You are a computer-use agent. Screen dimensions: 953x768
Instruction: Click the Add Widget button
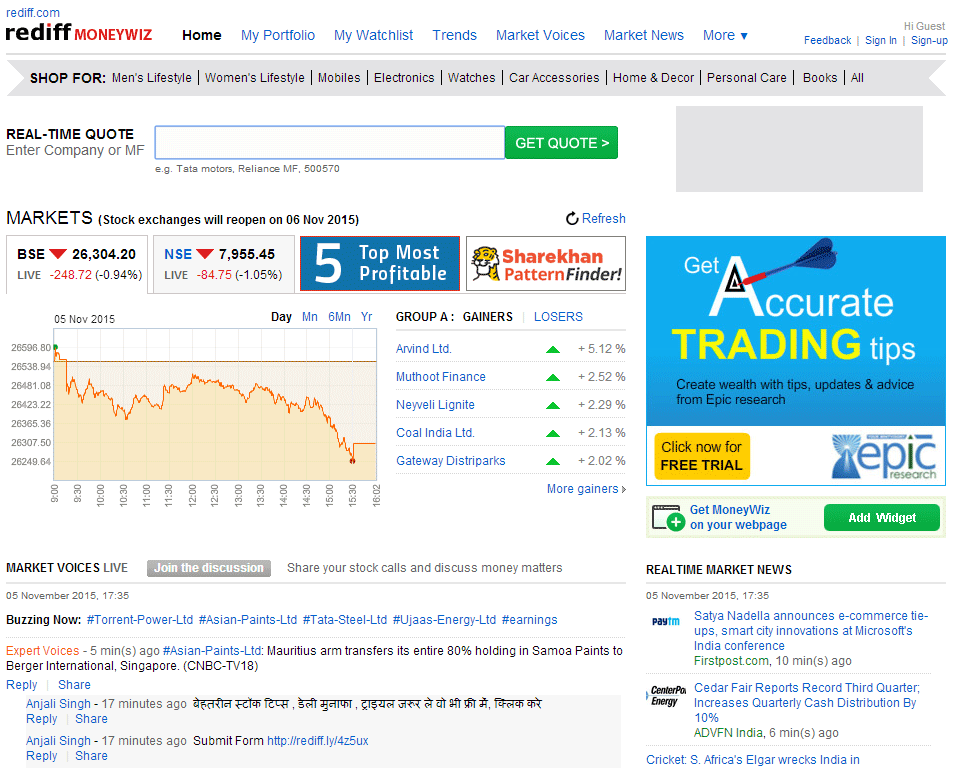(882, 518)
